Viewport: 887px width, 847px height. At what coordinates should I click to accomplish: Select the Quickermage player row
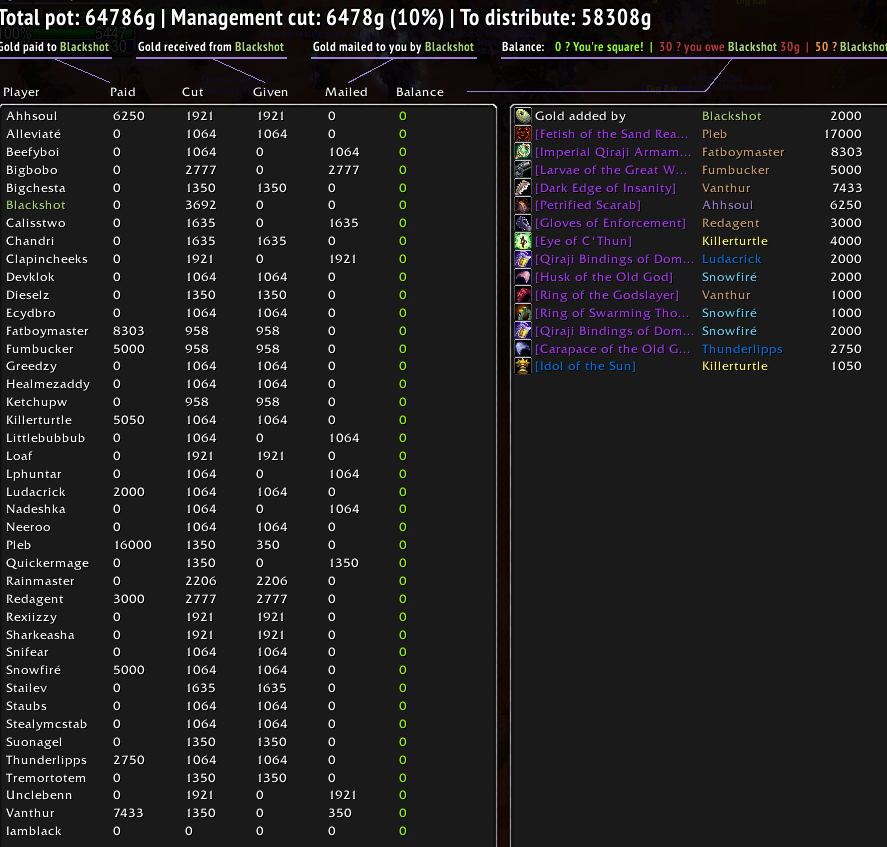point(248,563)
